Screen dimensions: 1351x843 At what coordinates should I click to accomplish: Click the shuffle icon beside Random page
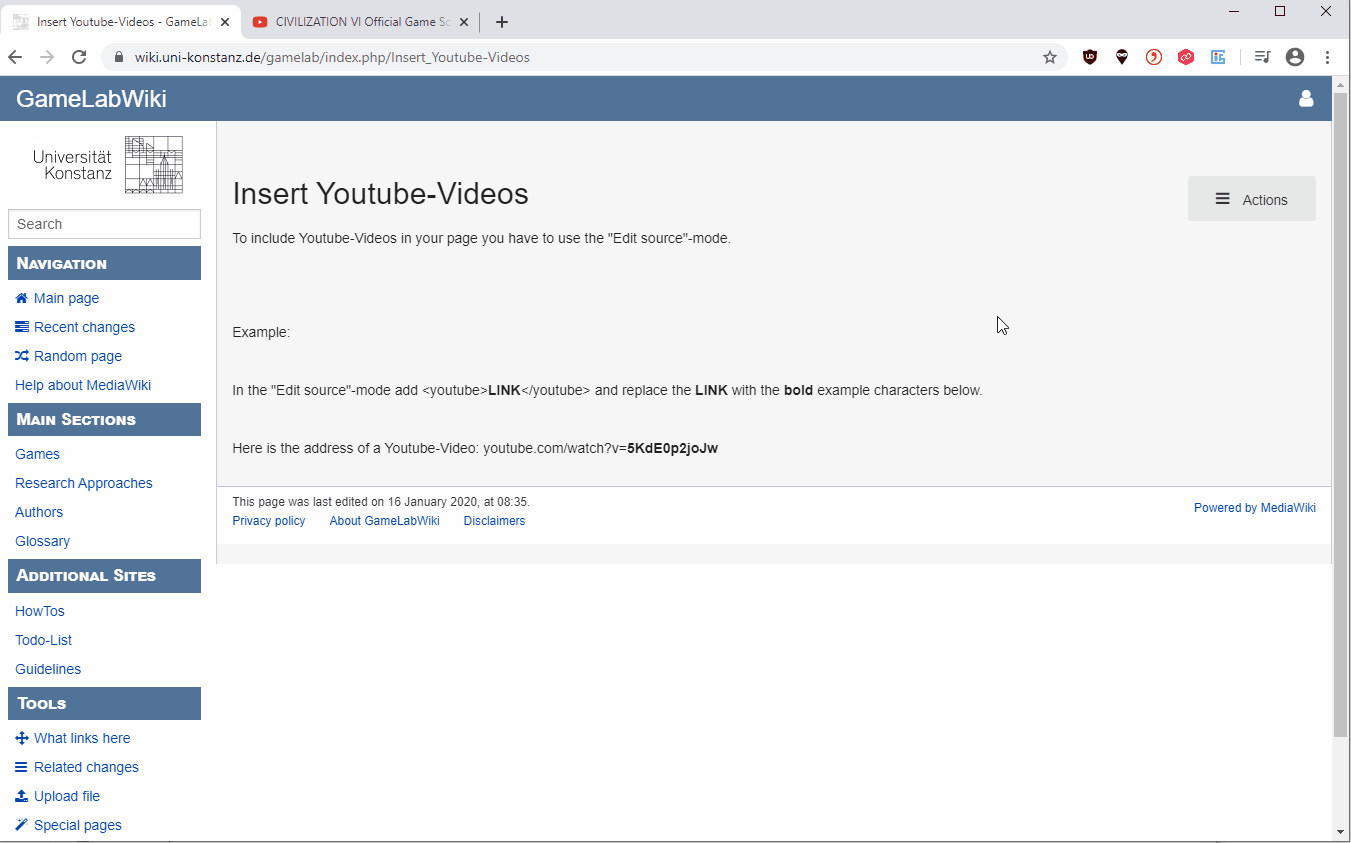[22, 356]
